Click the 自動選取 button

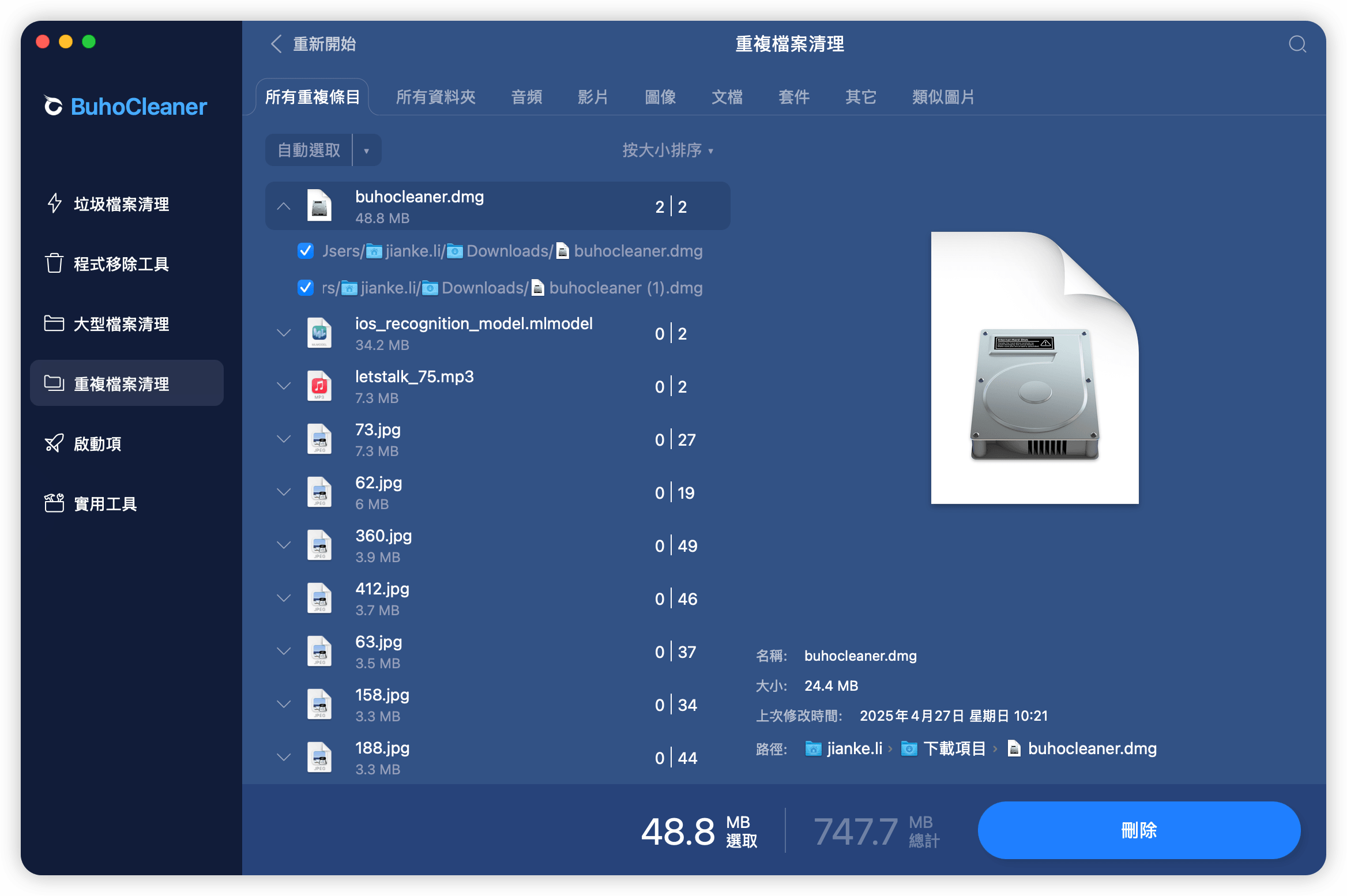tap(309, 150)
